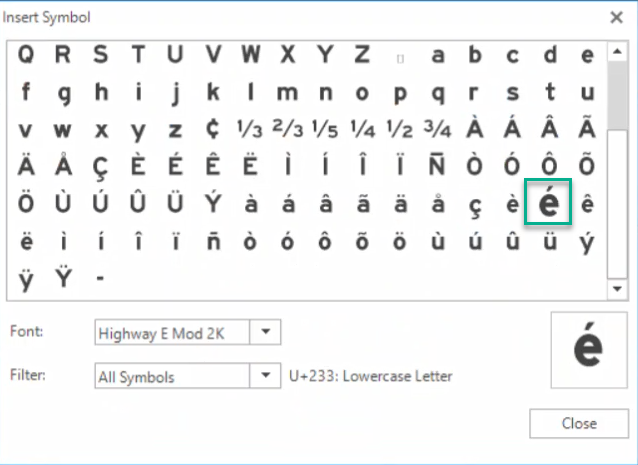Image resolution: width=638 pixels, height=465 pixels.
Task: Select the cent sign ¢ symbol
Action: point(212,129)
